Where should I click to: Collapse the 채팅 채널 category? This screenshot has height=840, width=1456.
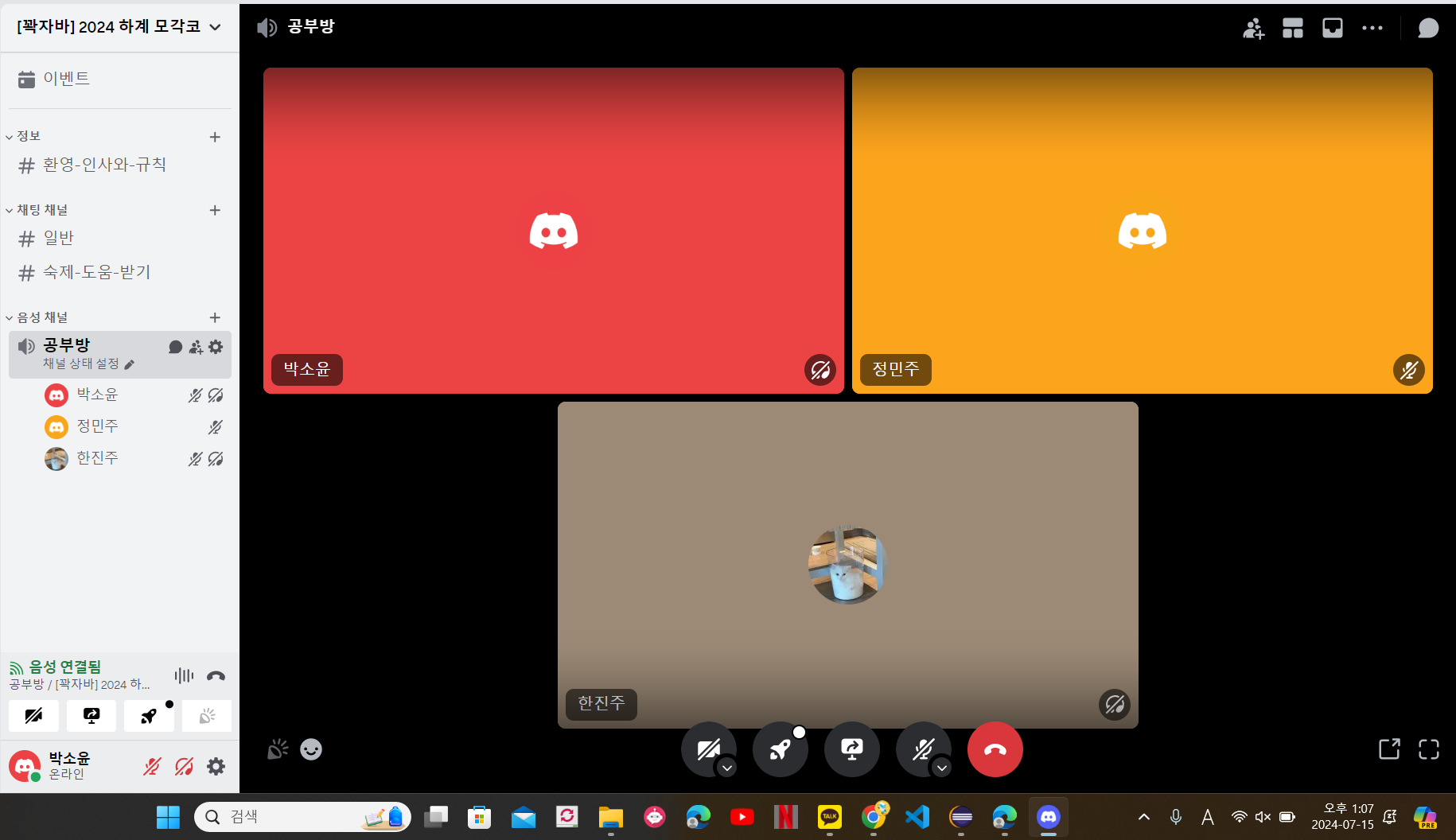[x=37, y=210]
